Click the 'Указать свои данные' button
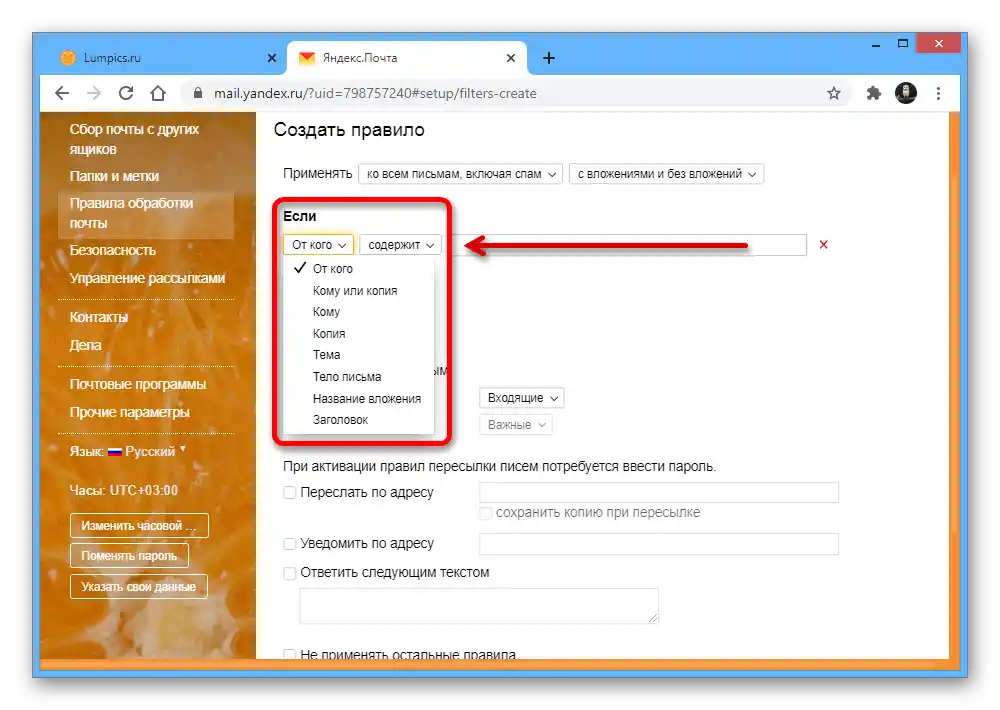 [139, 587]
